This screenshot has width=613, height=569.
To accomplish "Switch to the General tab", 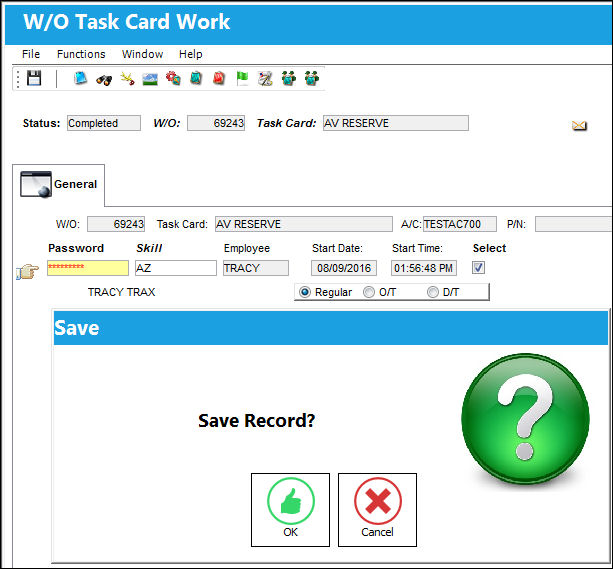I will (59, 185).
